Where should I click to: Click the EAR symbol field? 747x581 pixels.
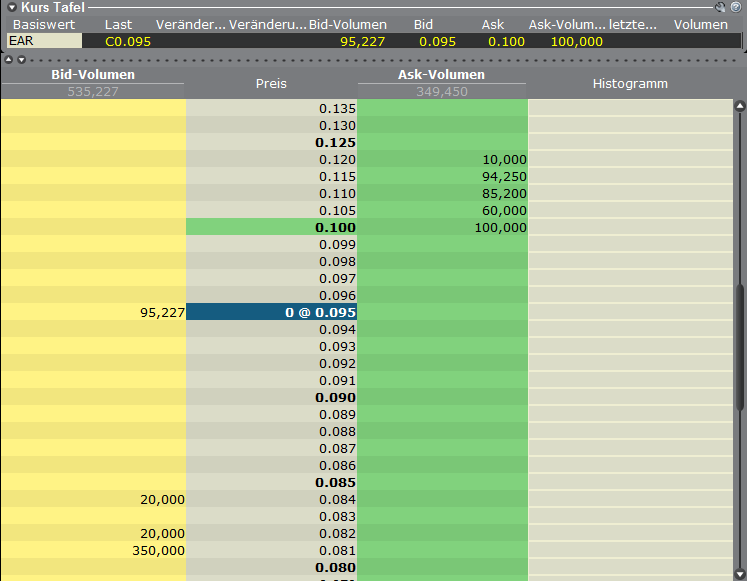pos(44,41)
